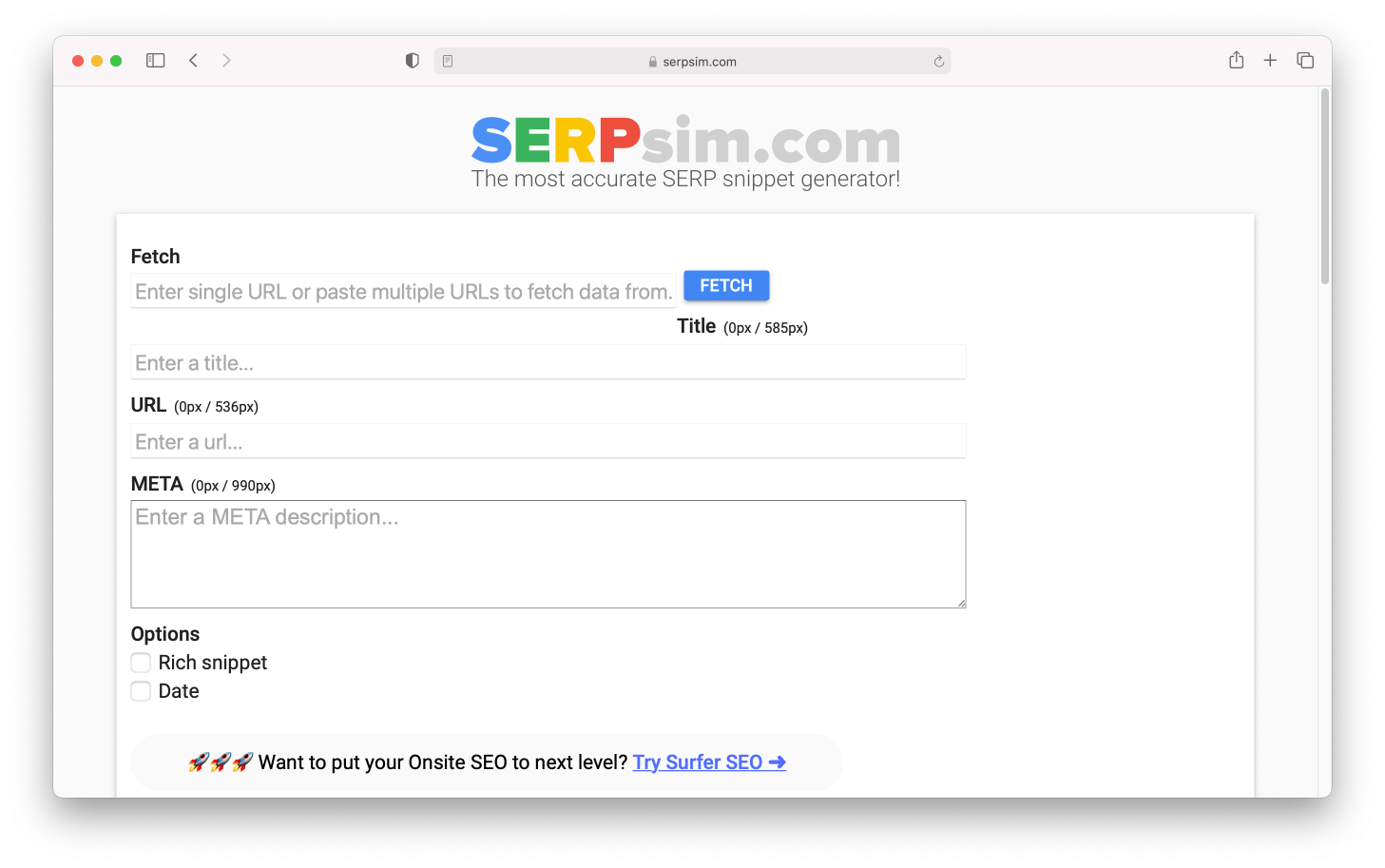Focus the Enter a title field

[x=548, y=363]
